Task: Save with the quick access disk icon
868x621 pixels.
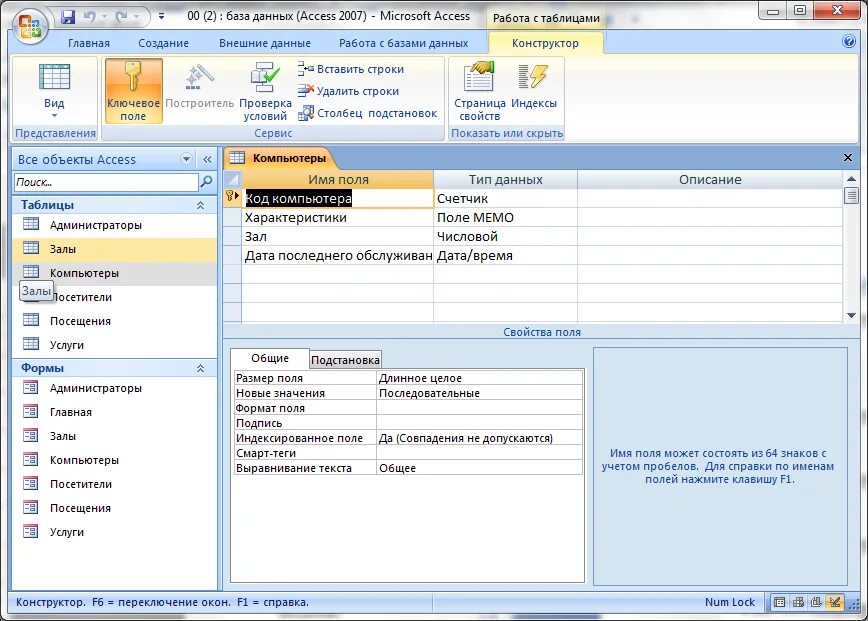Action: click(68, 17)
